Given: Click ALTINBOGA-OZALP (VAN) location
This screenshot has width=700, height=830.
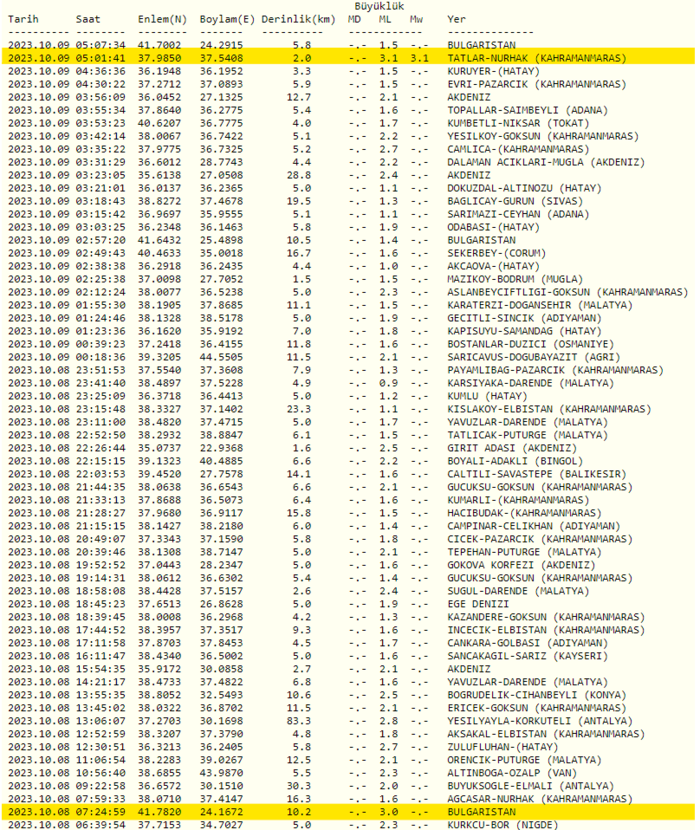Looking at the screenshot, I should click(x=512, y=773).
